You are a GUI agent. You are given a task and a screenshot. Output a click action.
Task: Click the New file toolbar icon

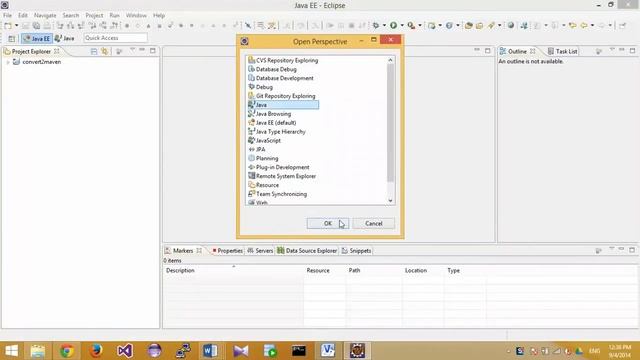pyautogui.click(x=7, y=26)
